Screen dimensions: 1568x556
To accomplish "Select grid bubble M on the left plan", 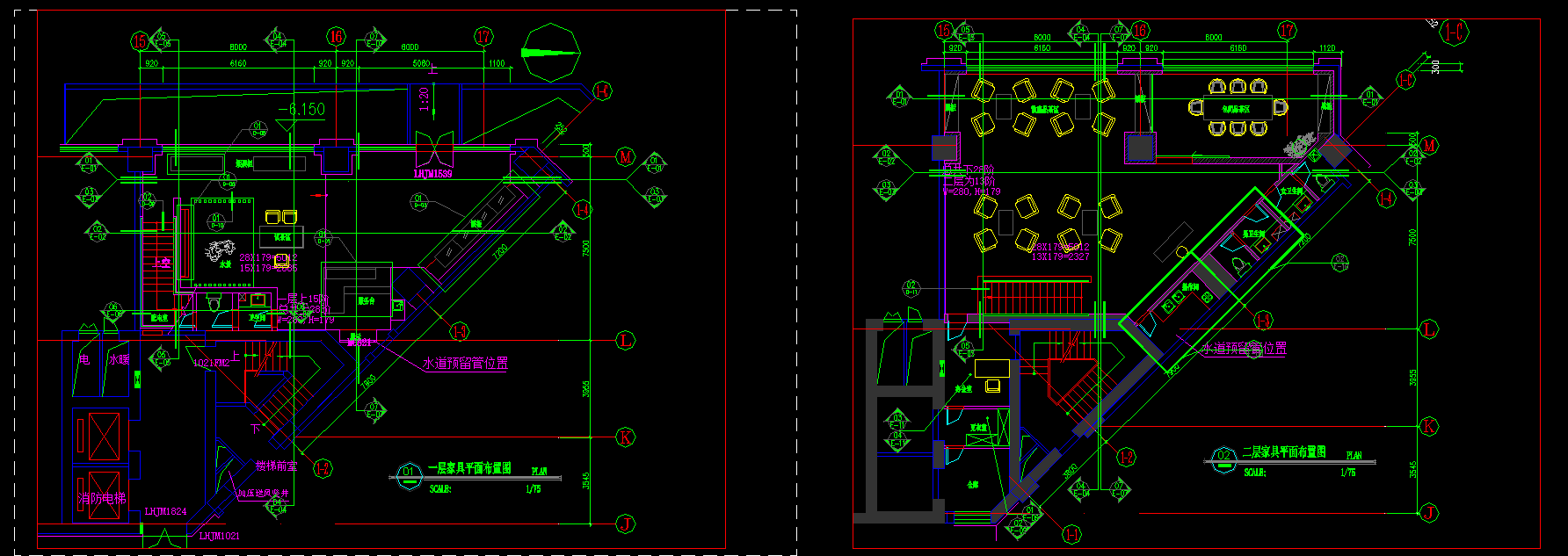I will click(x=625, y=157).
